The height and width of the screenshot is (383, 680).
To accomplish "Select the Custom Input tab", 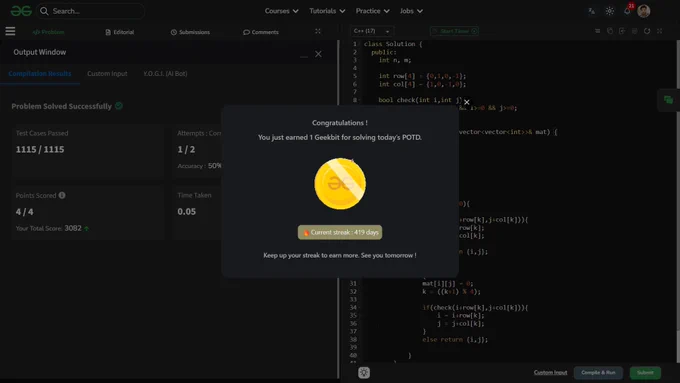I will coord(107,74).
